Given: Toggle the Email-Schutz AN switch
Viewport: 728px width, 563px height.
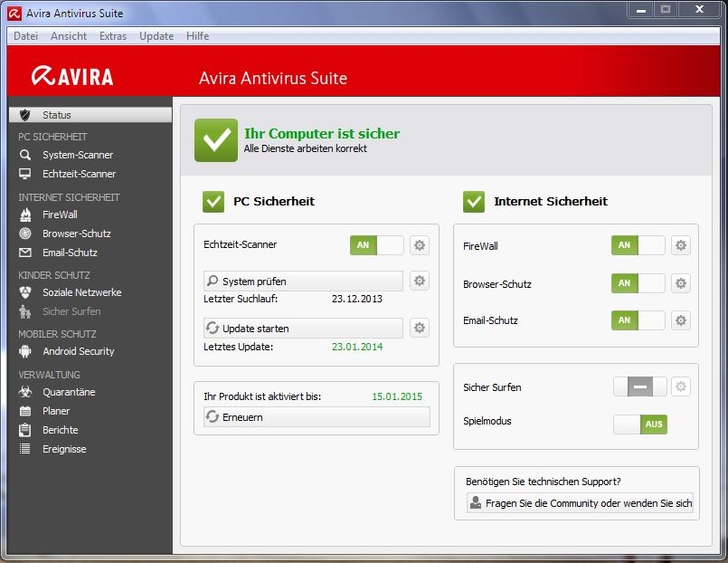Looking at the screenshot, I should coord(638,320).
